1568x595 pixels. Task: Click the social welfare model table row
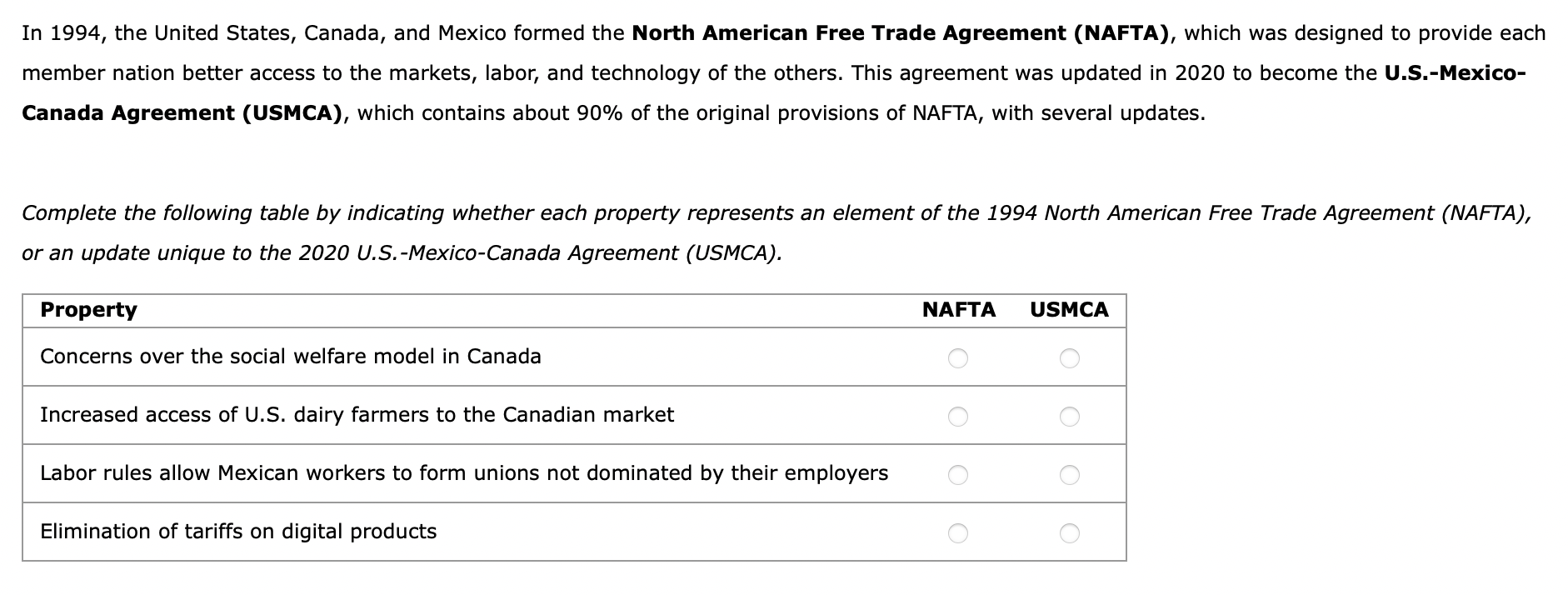tap(290, 357)
